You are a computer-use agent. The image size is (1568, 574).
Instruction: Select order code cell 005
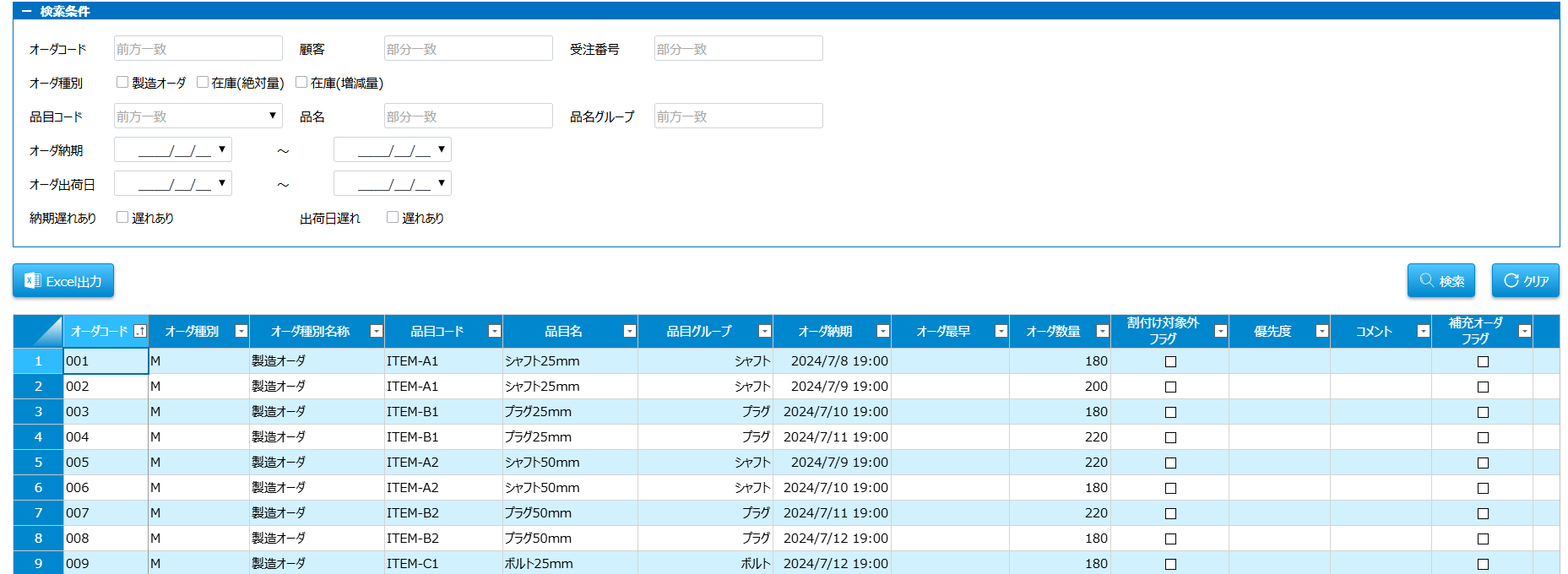[106, 462]
